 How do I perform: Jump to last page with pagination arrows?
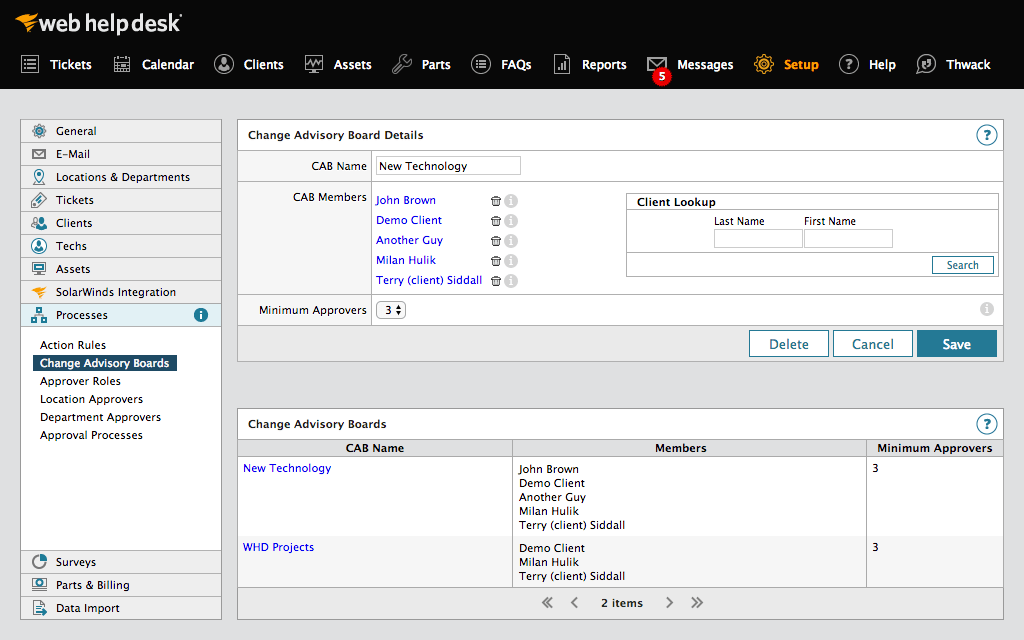pyautogui.click(x=695, y=602)
